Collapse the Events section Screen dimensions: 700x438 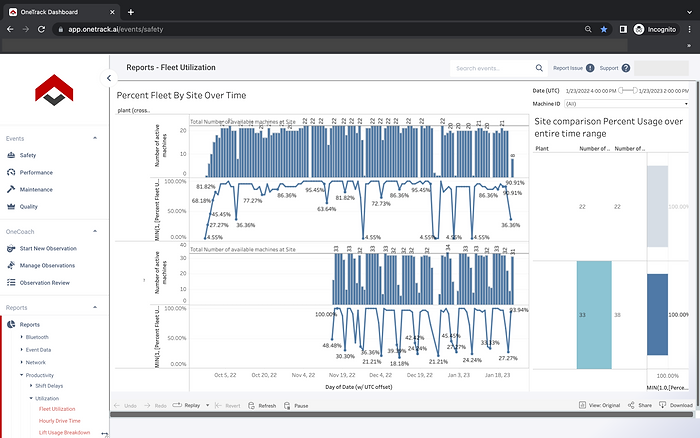pyautogui.click(x=96, y=138)
